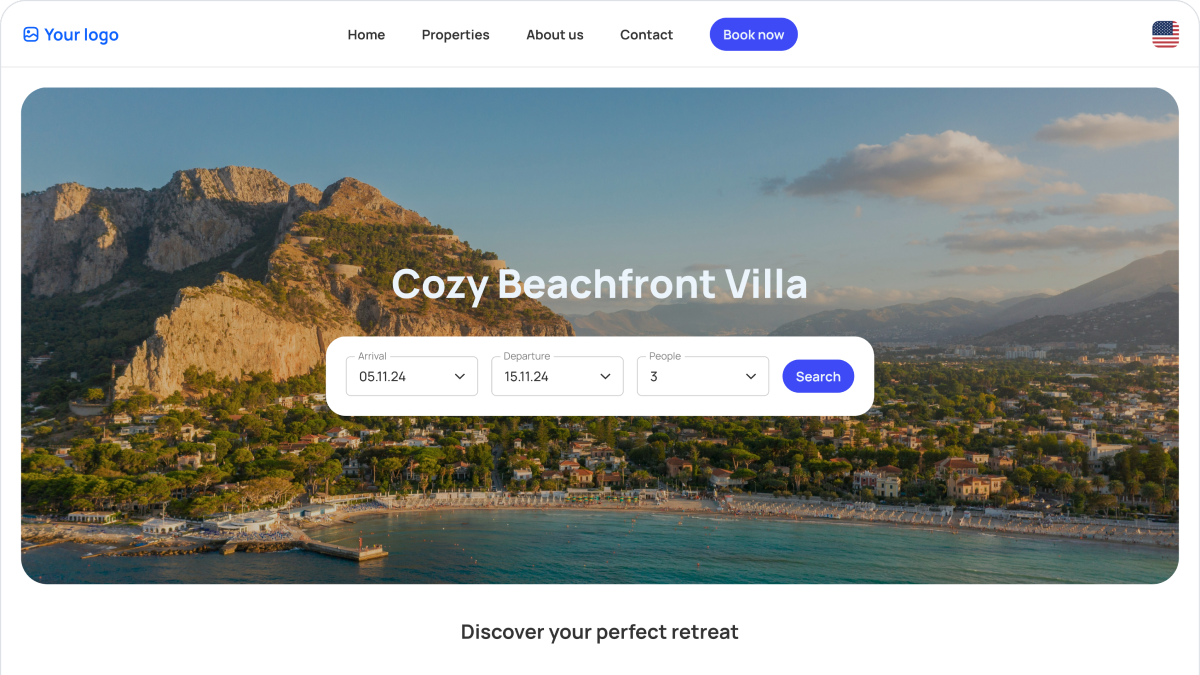1200x675 pixels.
Task: Go to the Home menu item
Action: (x=366, y=35)
